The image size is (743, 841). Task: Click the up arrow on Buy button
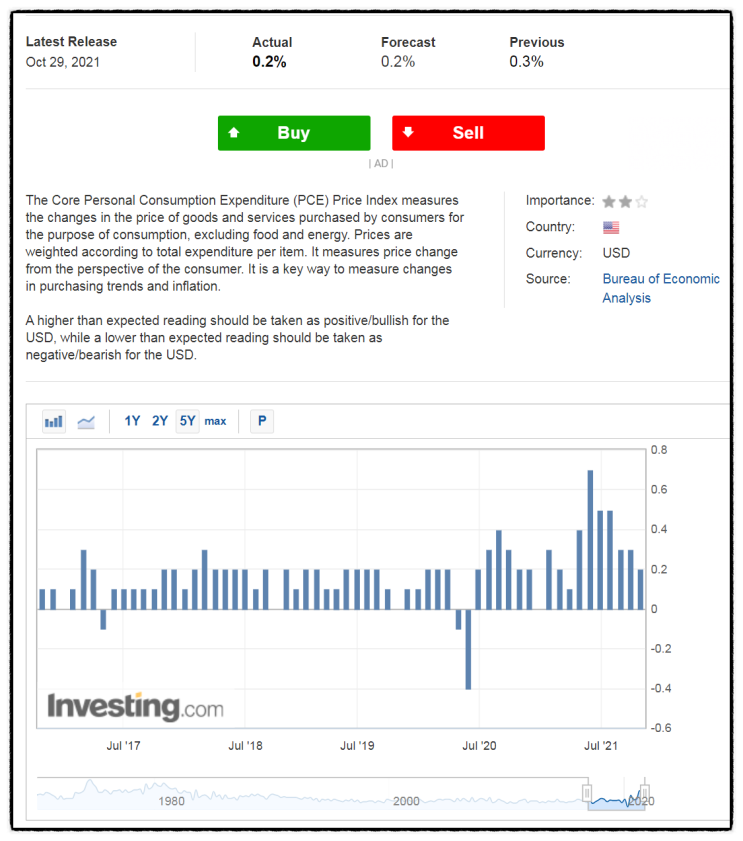(234, 133)
